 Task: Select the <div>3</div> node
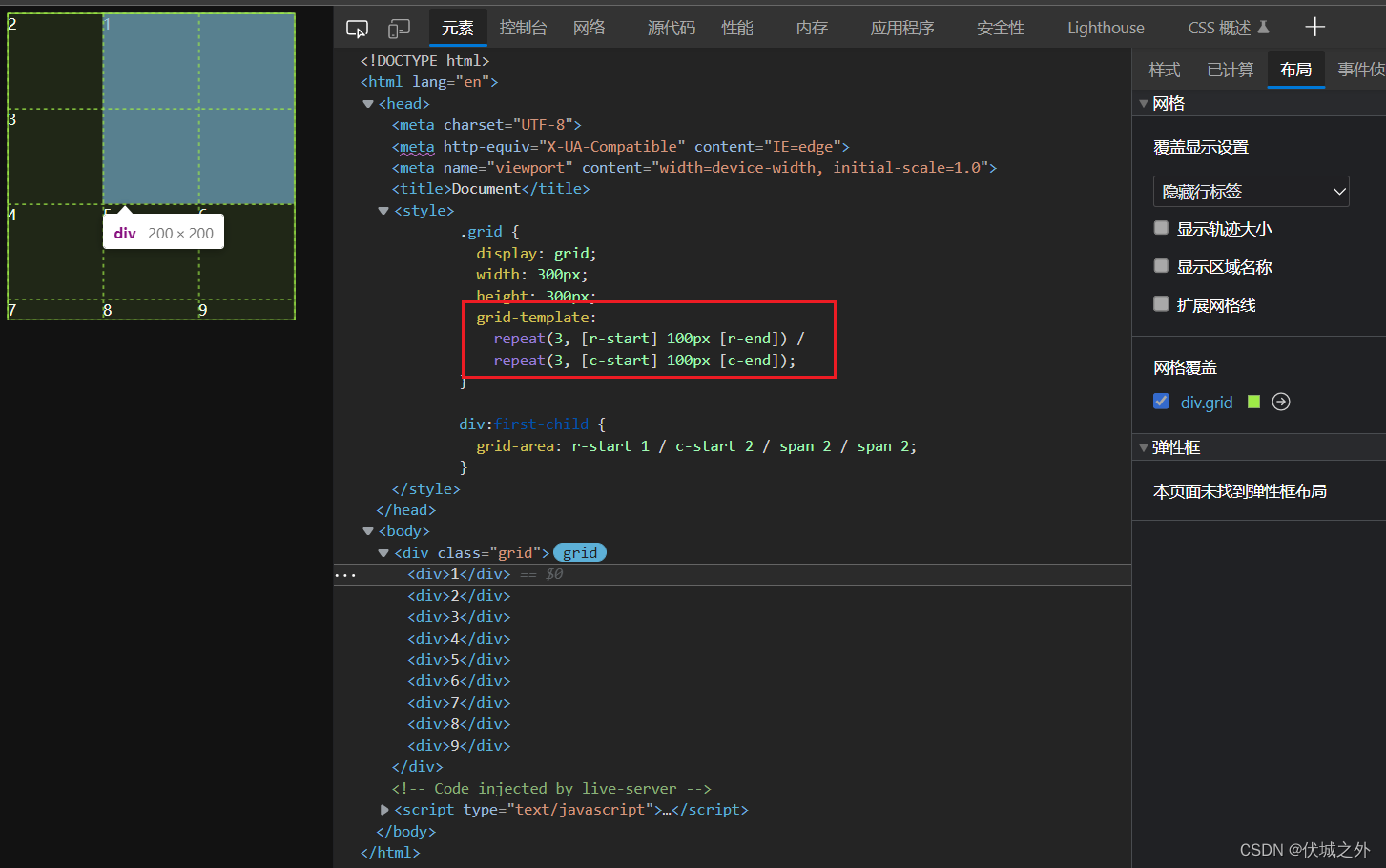coord(459,617)
